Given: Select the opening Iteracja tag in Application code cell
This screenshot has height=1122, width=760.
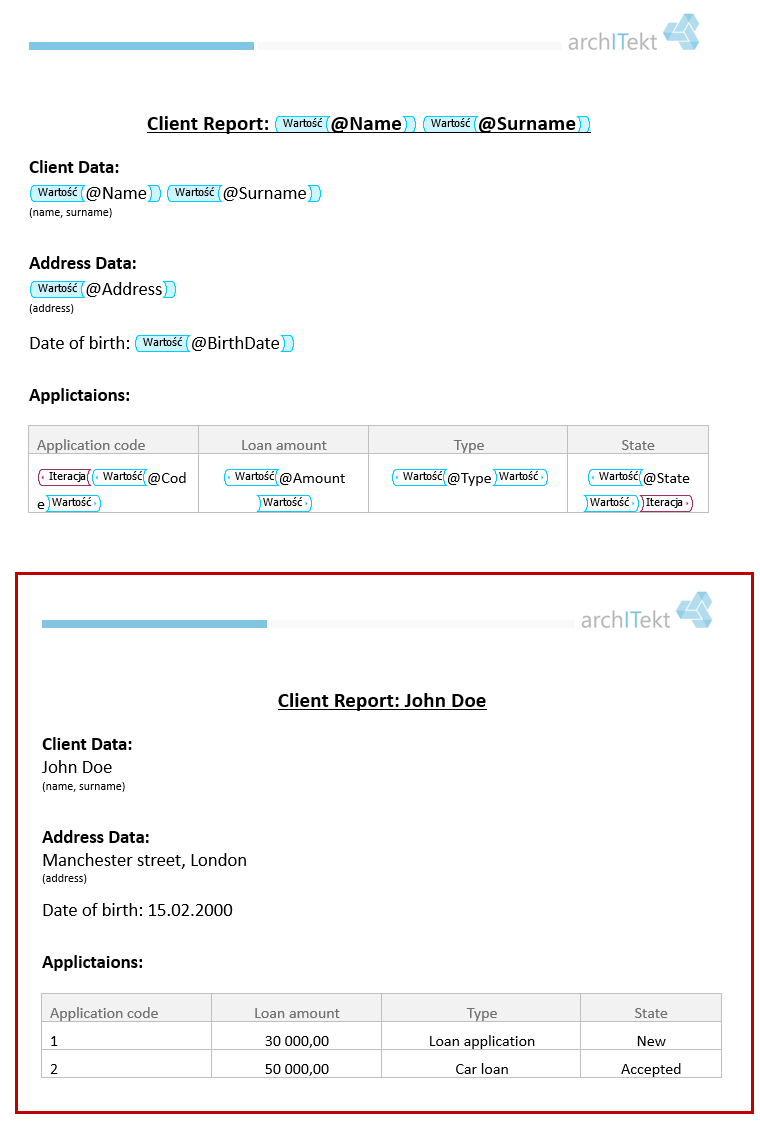Looking at the screenshot, I should tap(64, 477).
